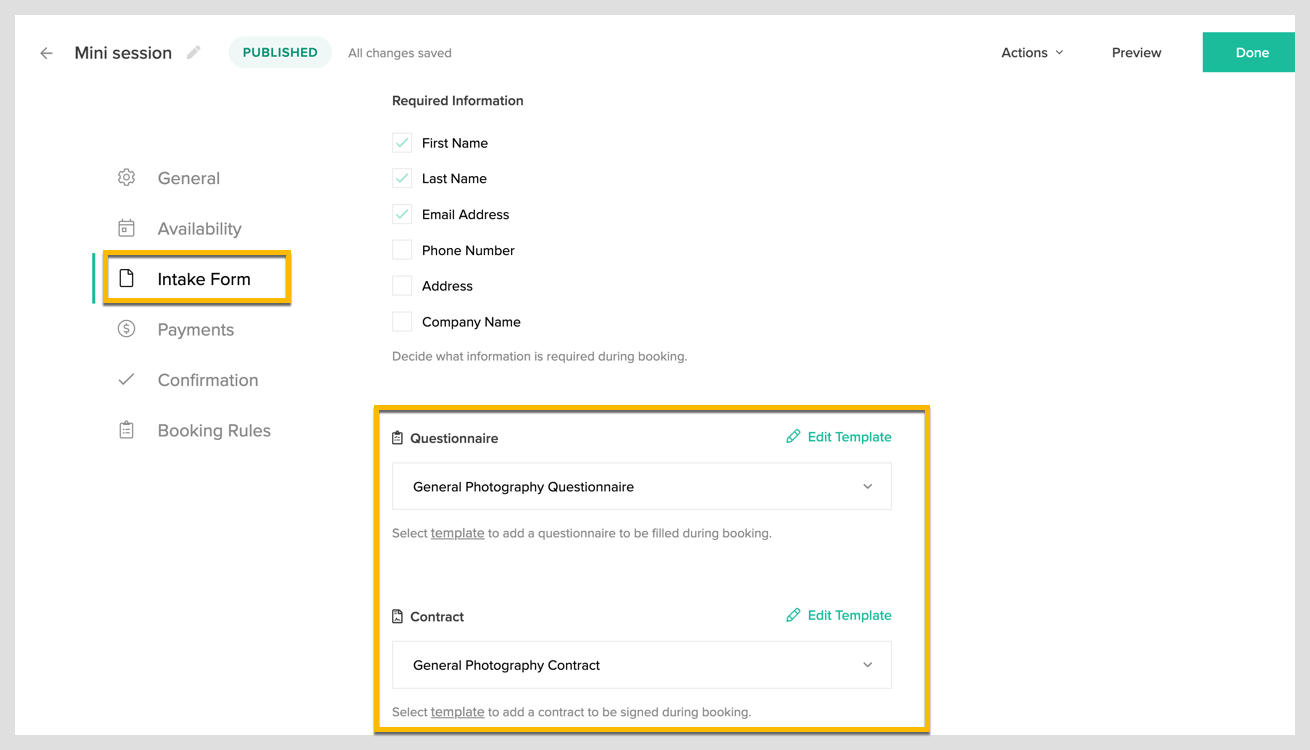Click the Preview button
The image size is (1310, 750).
[1136, 52]
